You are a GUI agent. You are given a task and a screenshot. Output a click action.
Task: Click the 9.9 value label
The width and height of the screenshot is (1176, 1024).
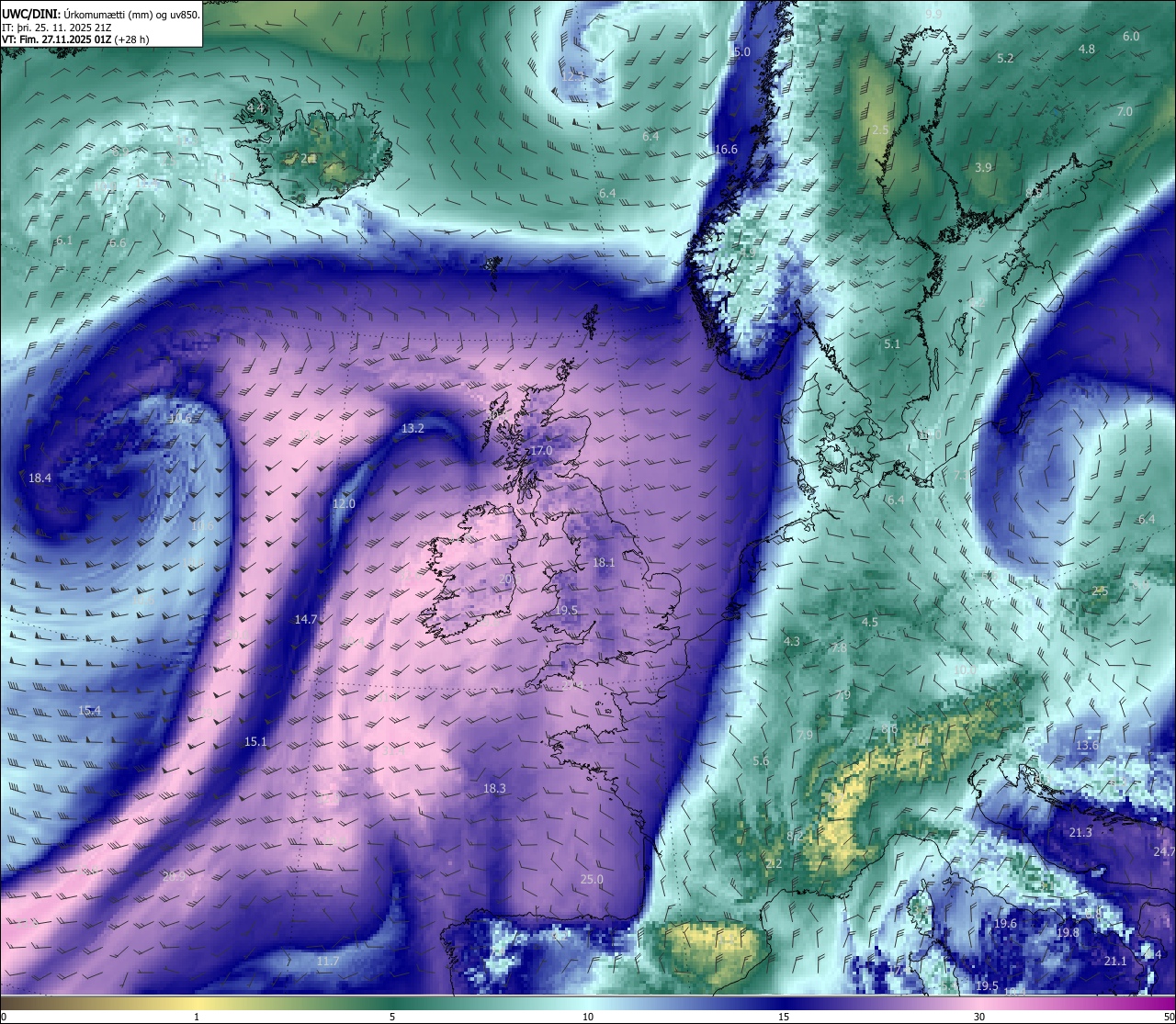(933, 14)
